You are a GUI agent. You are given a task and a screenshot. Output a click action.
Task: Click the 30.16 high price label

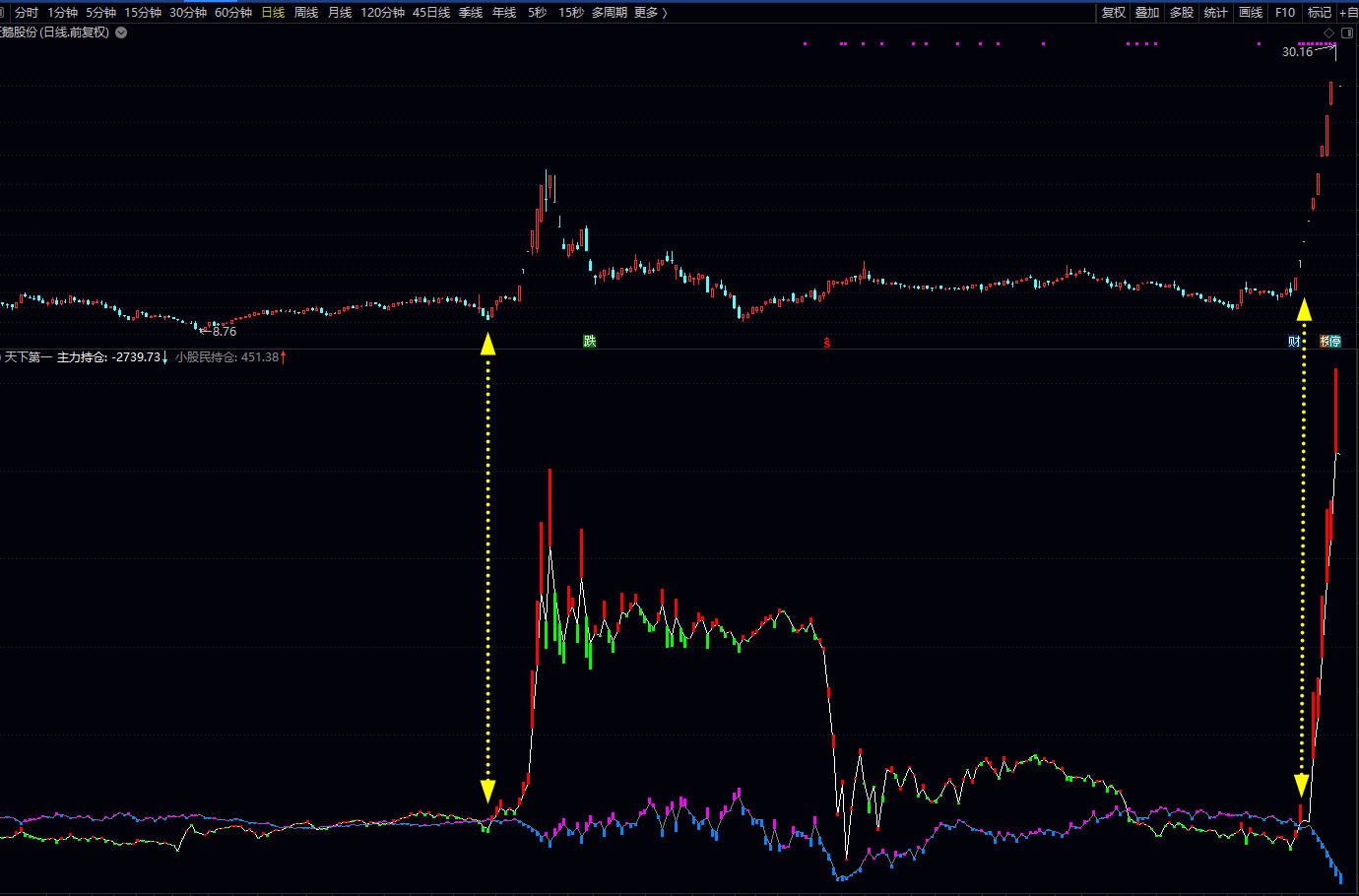(1297, 52)
